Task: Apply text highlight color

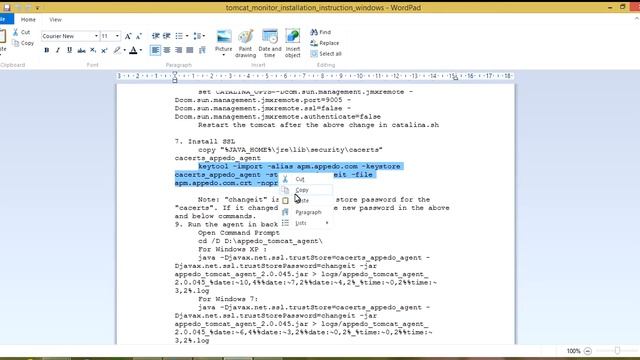Action: [117, 50]
